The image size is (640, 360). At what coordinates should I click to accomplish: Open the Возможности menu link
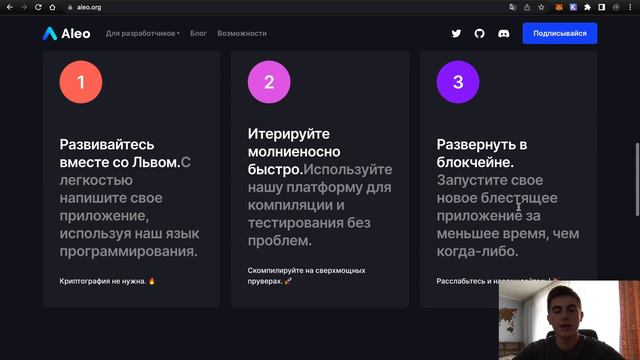click(x=242, y=33)
